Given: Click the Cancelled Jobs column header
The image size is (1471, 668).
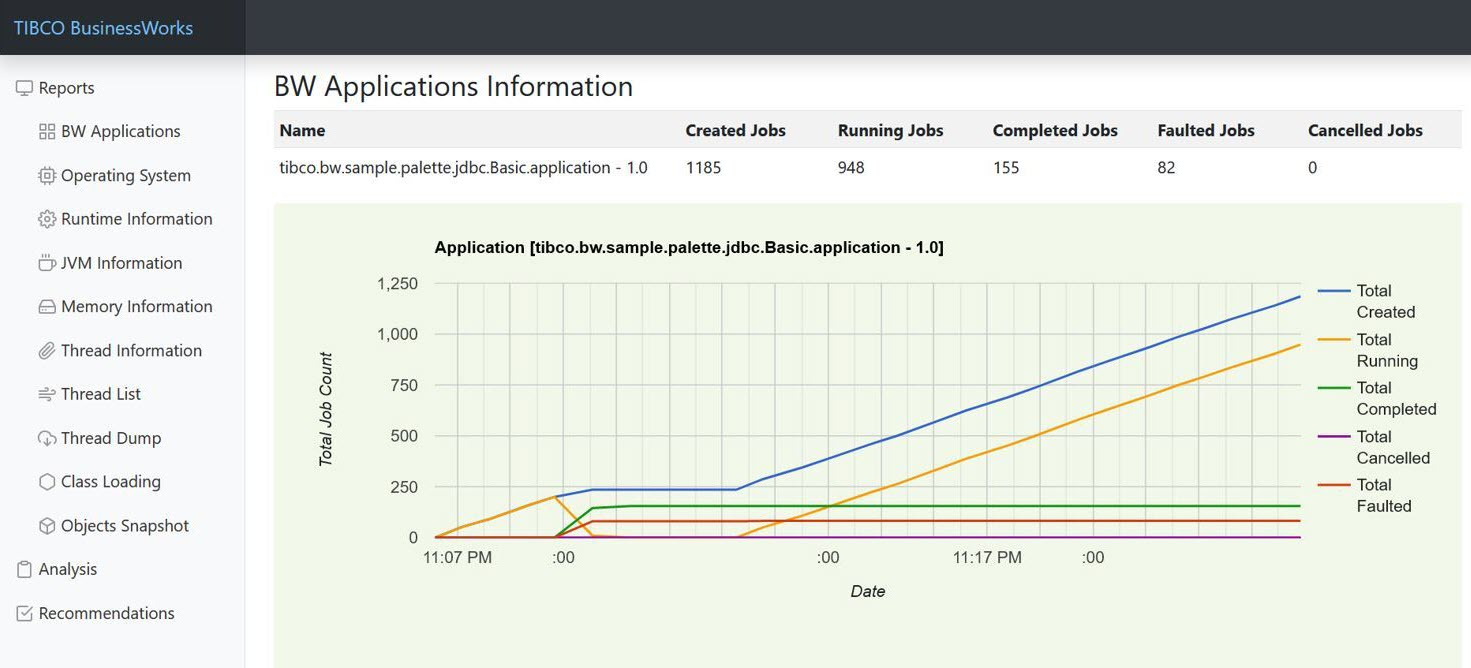Looking at the screenshot, I should click(1365, 131).
